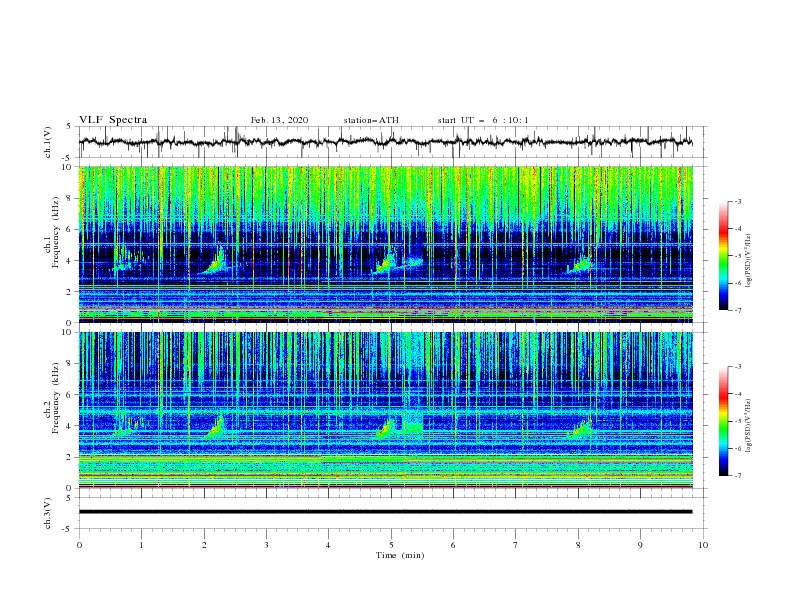Screen dimensions: 792x612
Task: Click the ch.1 emission burst near minute 2
Action: click(213, 263)
